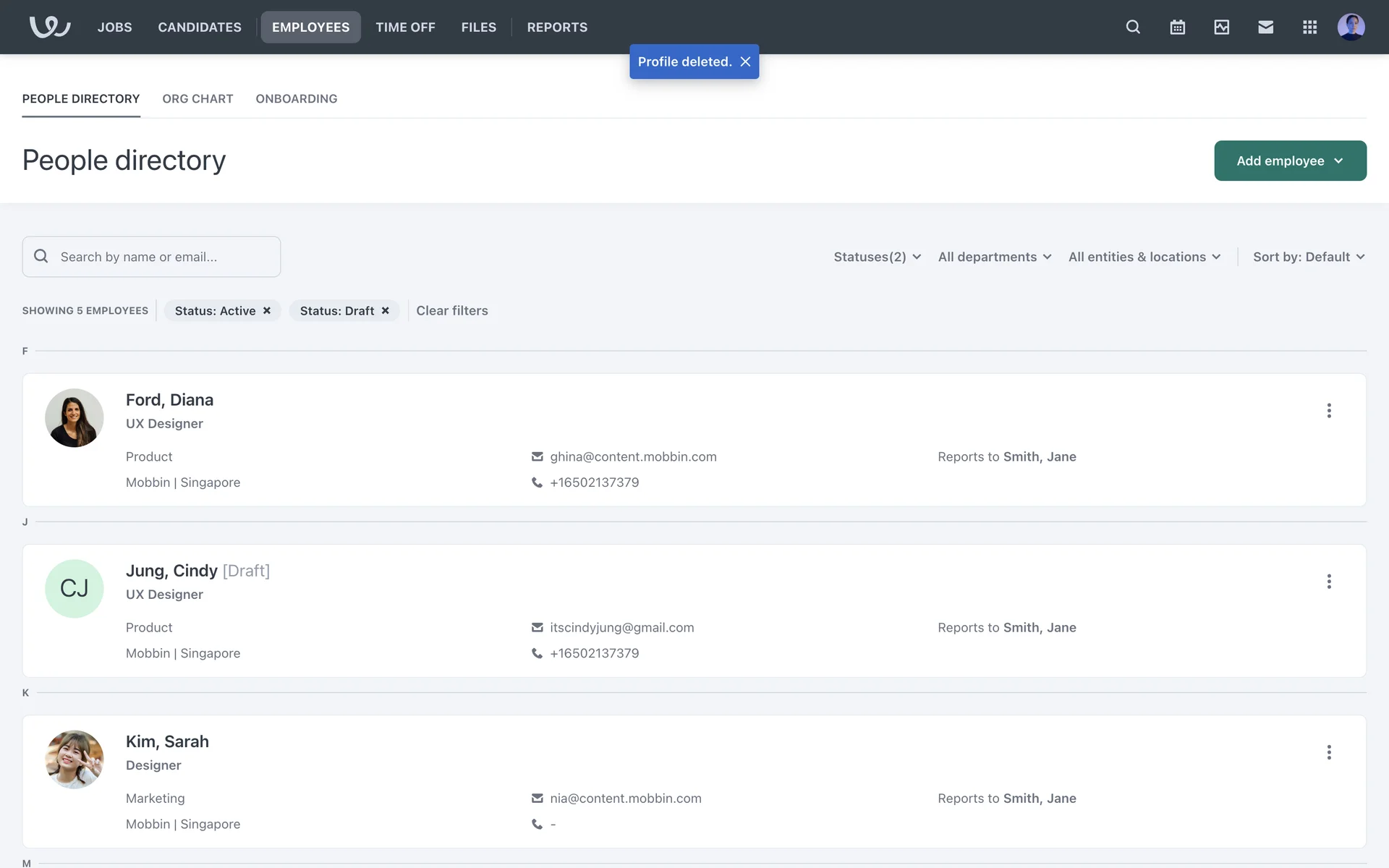The image size is (1389, 868).
Task: Open the mail inbox icon
Action: (1265, 27)
